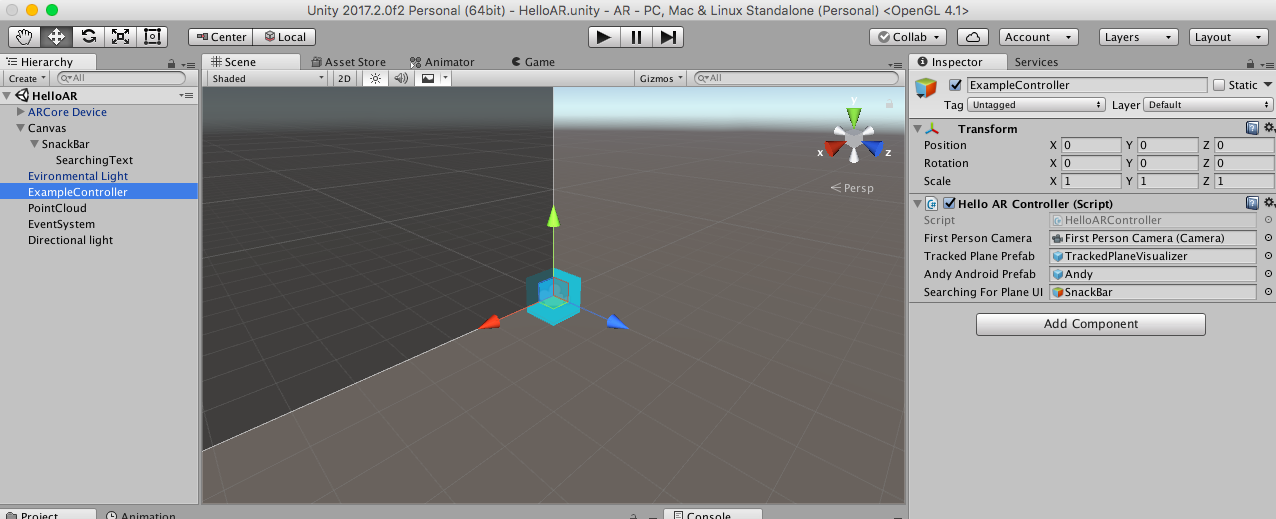Toggle scene effects image icon
1276x519 pixels.
point(427,78)
